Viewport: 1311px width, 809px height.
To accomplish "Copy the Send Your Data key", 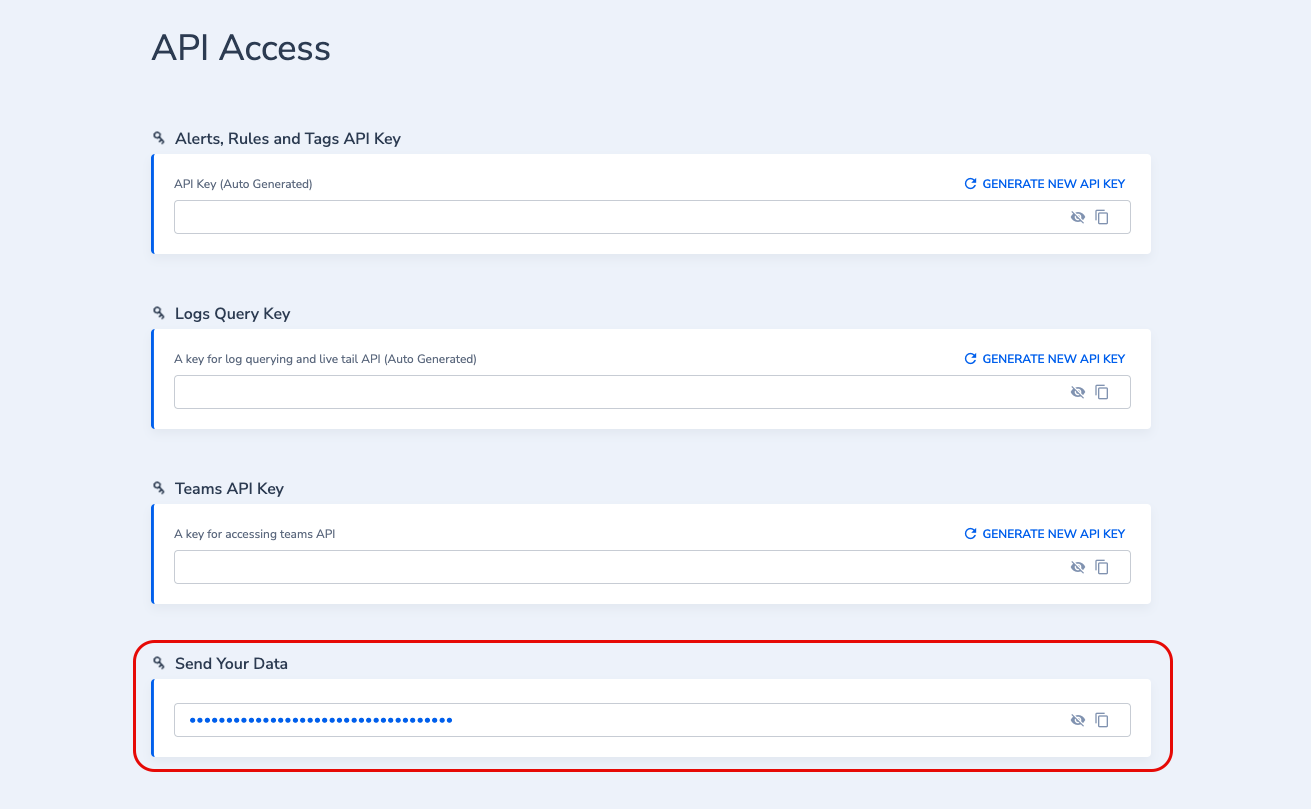I will pos(1102,720).
